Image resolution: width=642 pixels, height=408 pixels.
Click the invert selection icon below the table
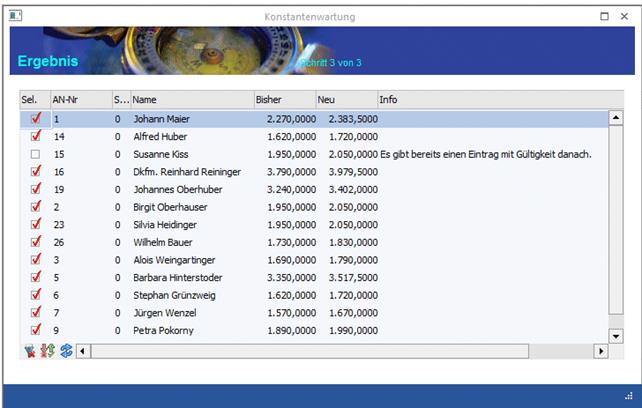pos(47,351)
